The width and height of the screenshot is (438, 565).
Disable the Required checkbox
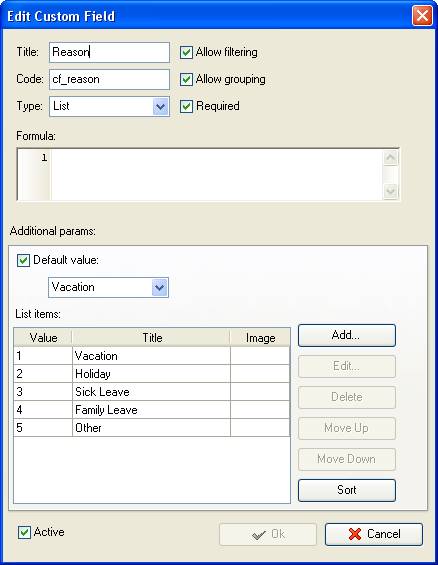click(186, 106)
